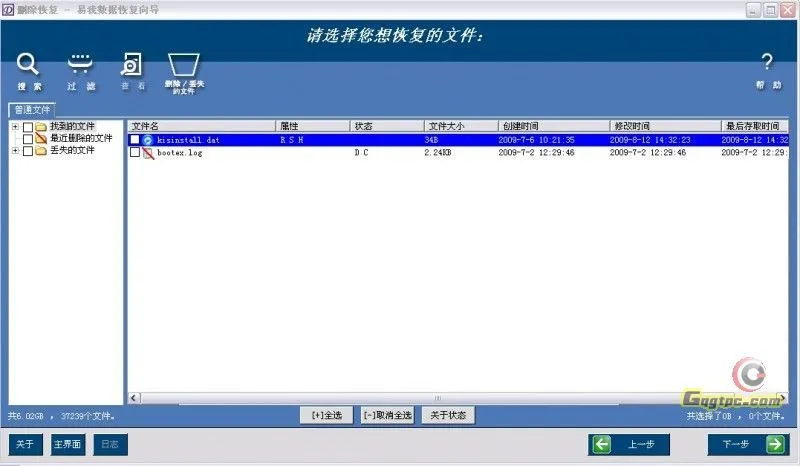The image size is (800, 466).
Task: Expand the 丢失的文件 tree node
Action: pos(15,151)
